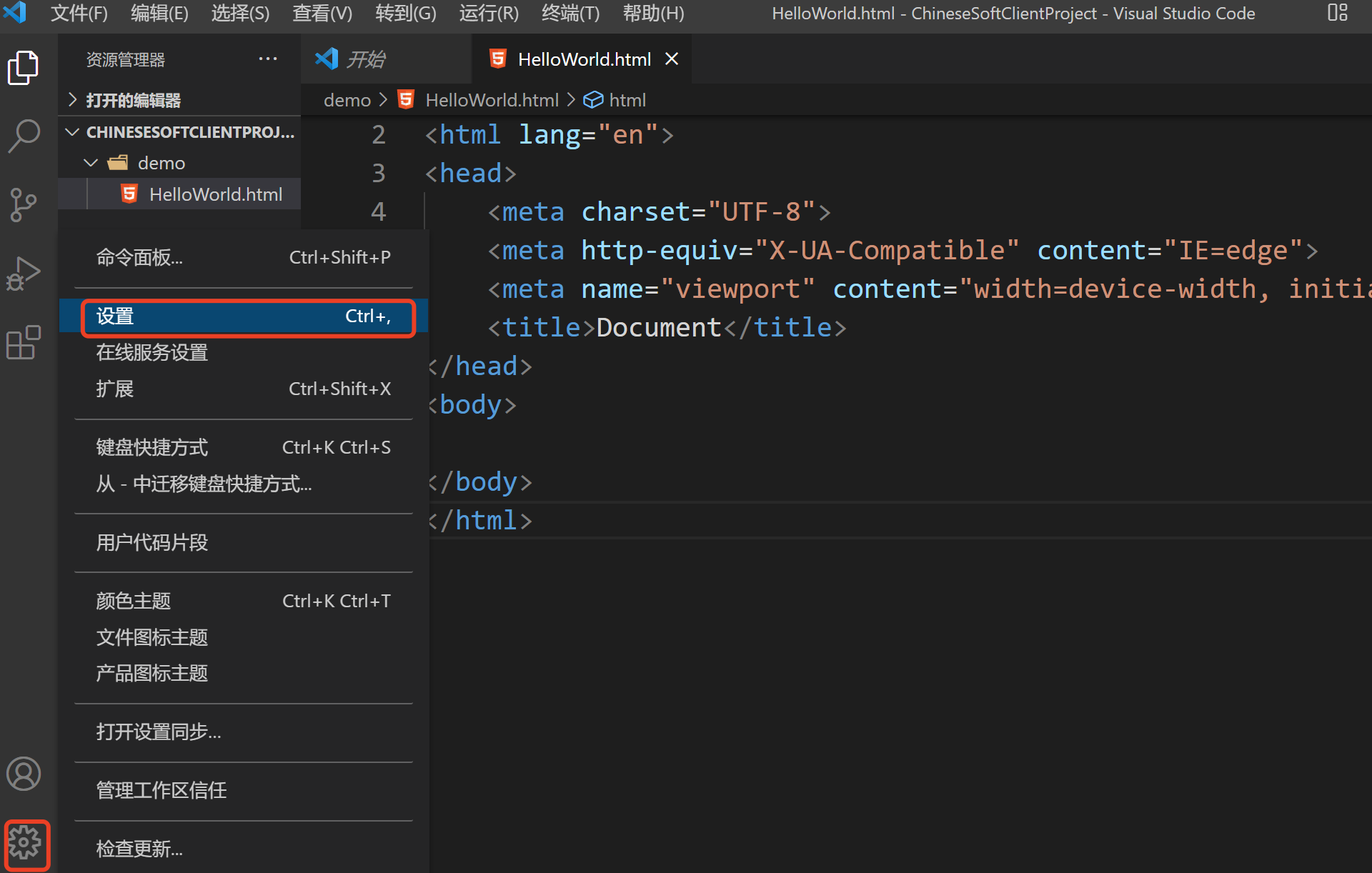
Task: Open Source Control view in activity bar
Action: (x=24, y=205)
